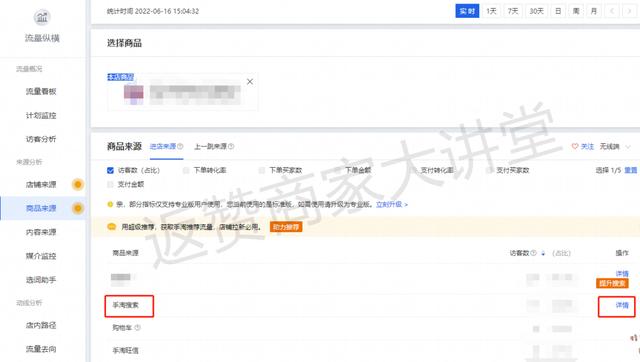640x362 pixels.
Task: Enable the 下单转化率 checkbox
Action: pos(186,170)
